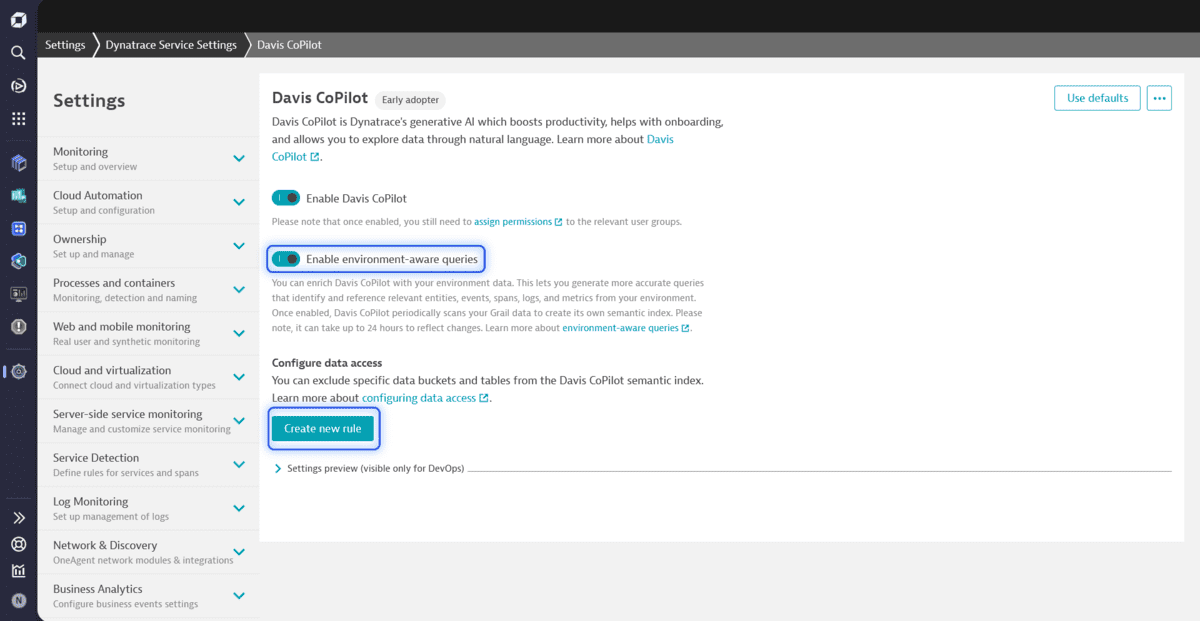Select the purple Kubernetes cube icon
Image resolution: width=1200 pixels, height=621 pixels.
[x=17, y=160]
